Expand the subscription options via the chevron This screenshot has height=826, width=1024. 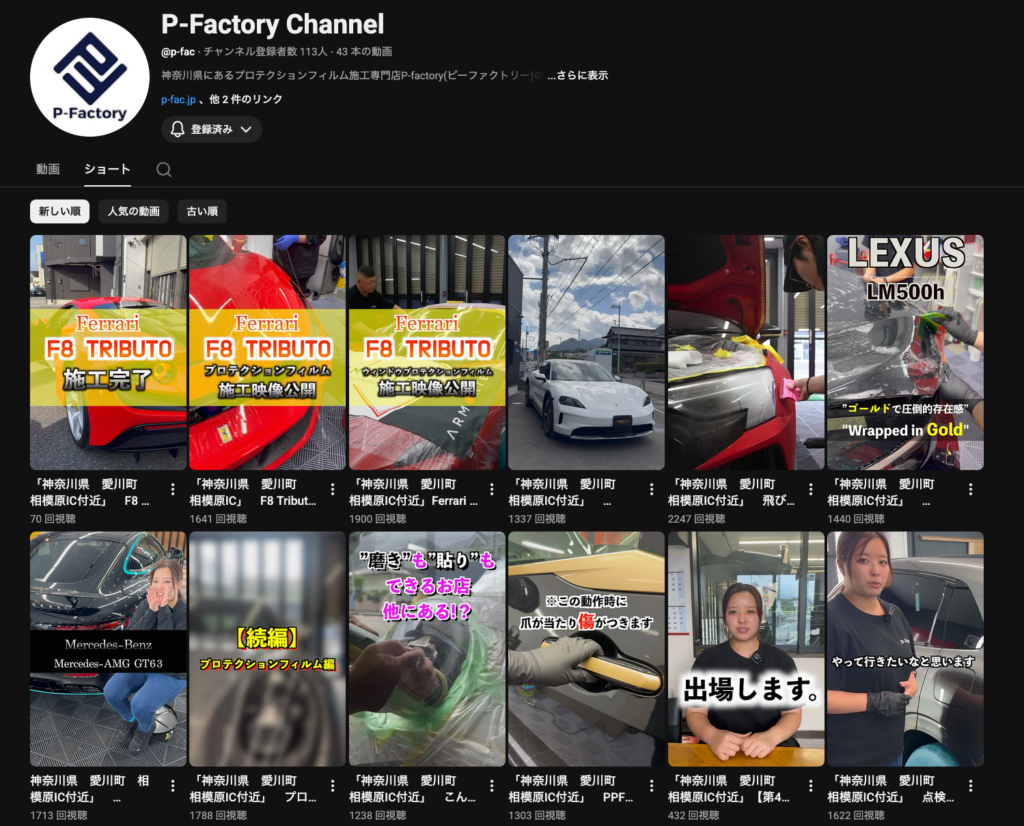coord(244,129)
